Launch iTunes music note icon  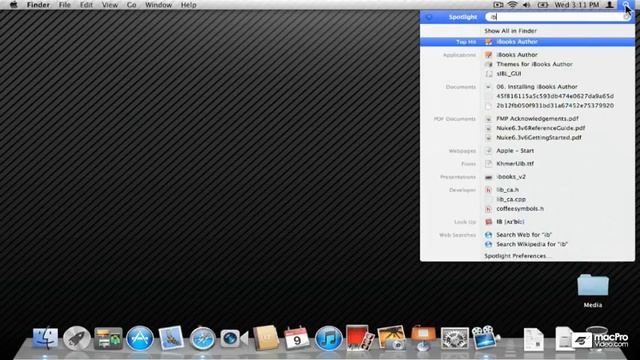pos(329,338)
